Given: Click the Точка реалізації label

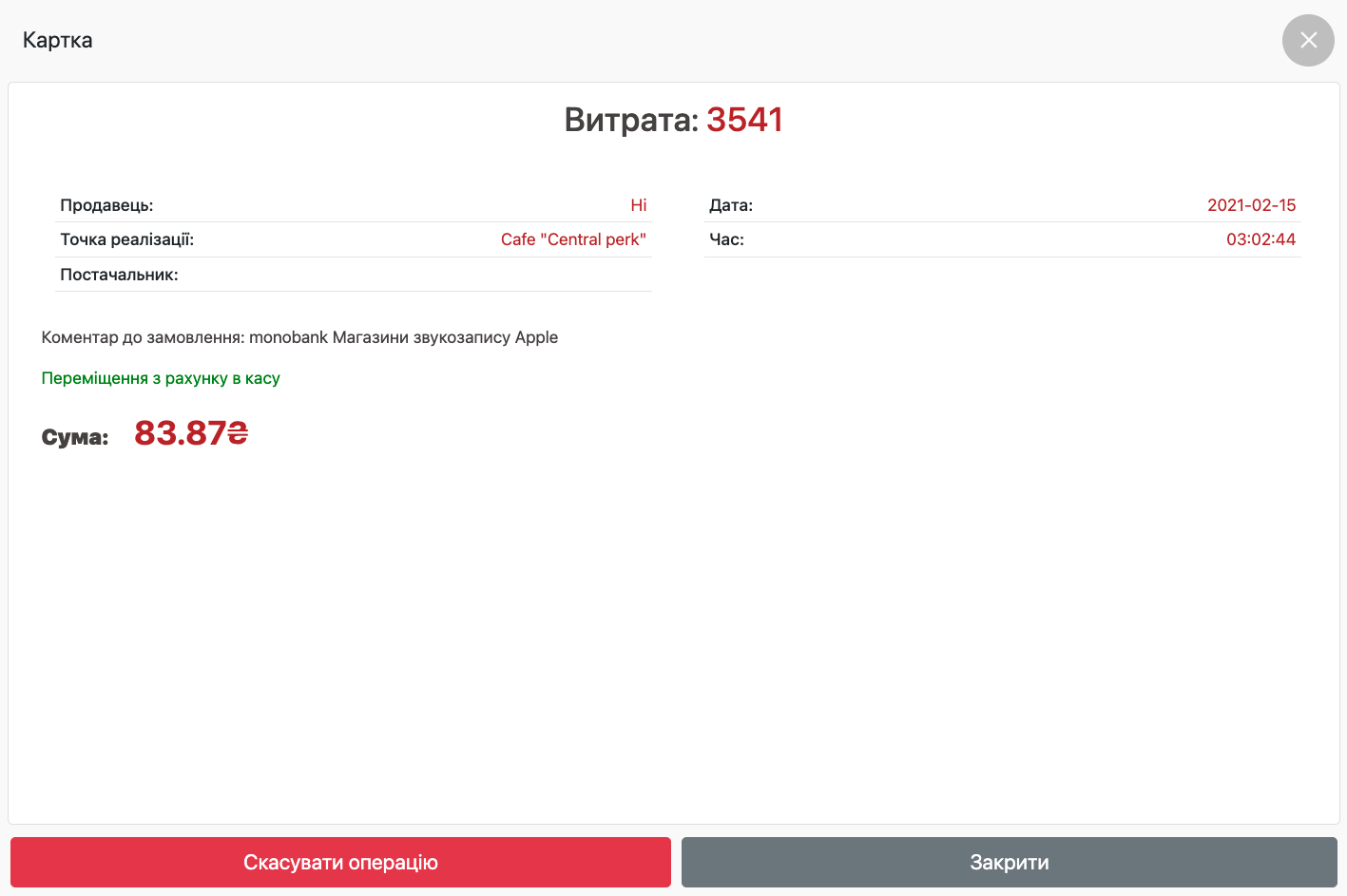Looking at the screenshot, I should 126,239.
